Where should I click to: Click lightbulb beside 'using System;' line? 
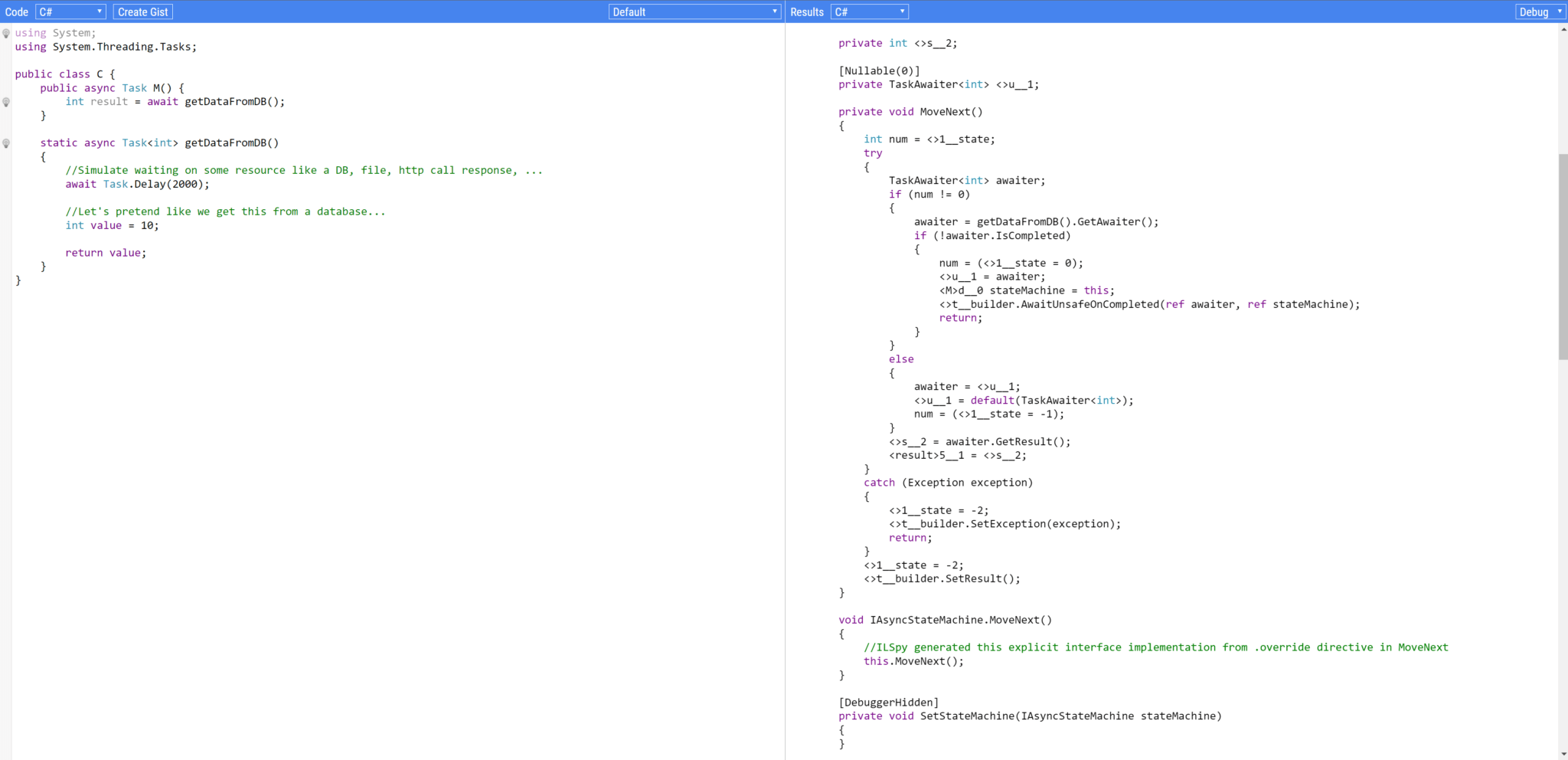pyautogui.click(x=6, y=33)
